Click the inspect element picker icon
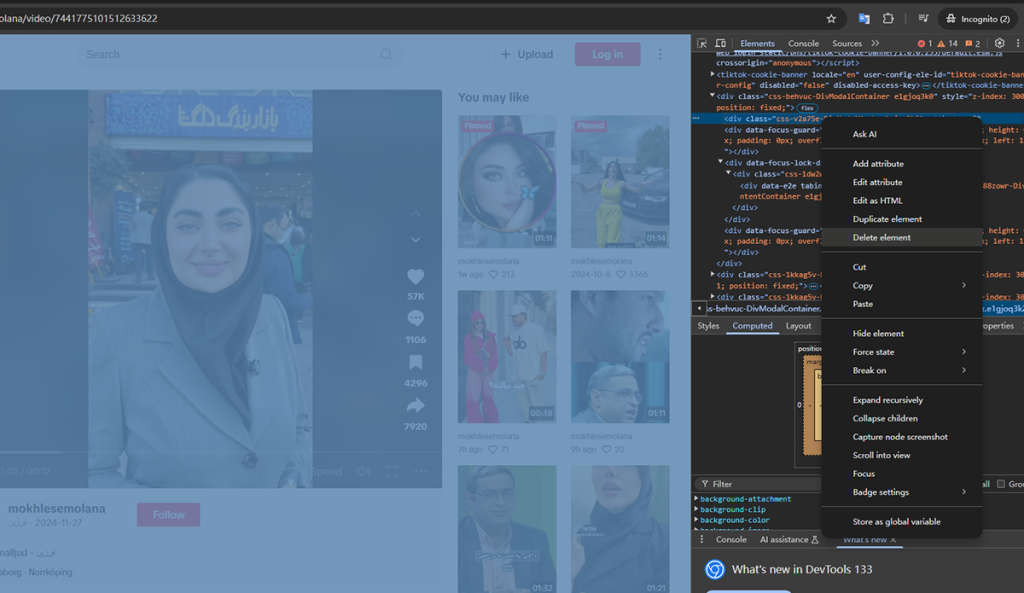 coord(702,44)
